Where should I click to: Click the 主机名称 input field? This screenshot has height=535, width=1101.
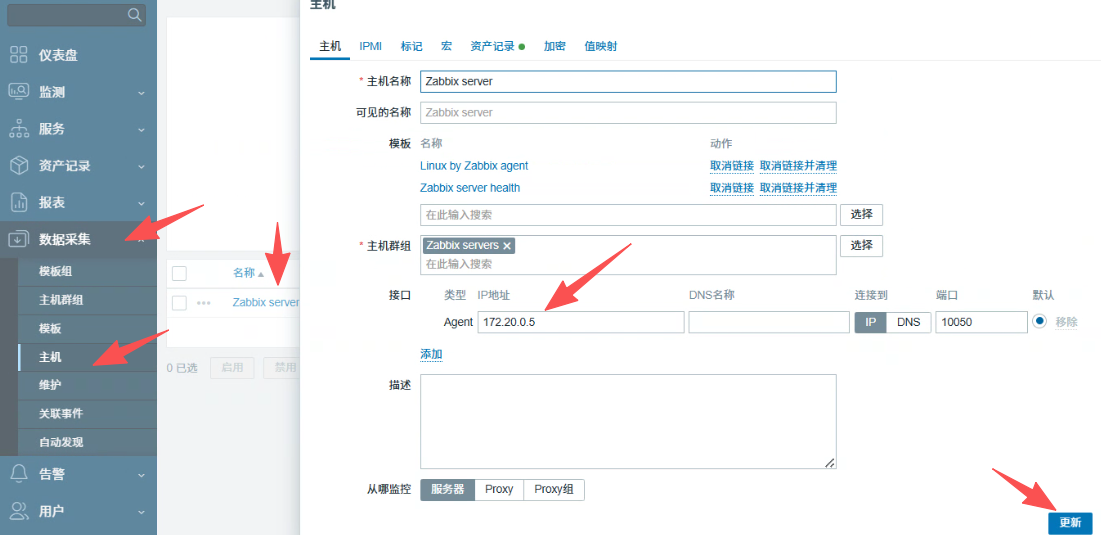tap(628, 81)
